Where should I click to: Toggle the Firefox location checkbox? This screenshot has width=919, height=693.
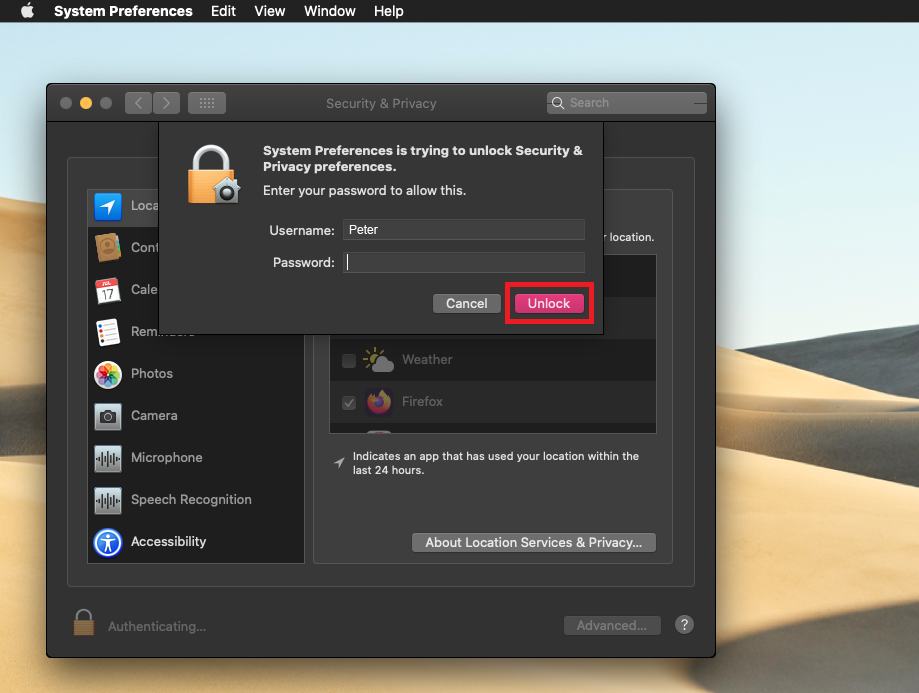click(x=349, y=402)
